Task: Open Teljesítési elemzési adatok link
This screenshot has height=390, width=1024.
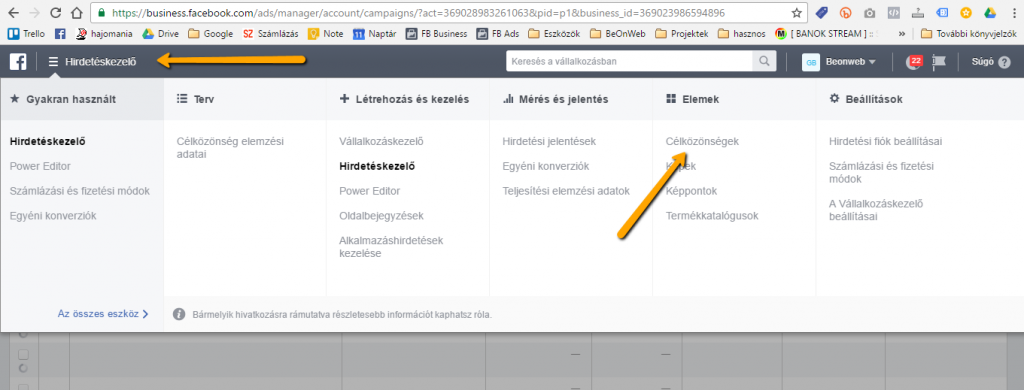Action: [566, 191]
